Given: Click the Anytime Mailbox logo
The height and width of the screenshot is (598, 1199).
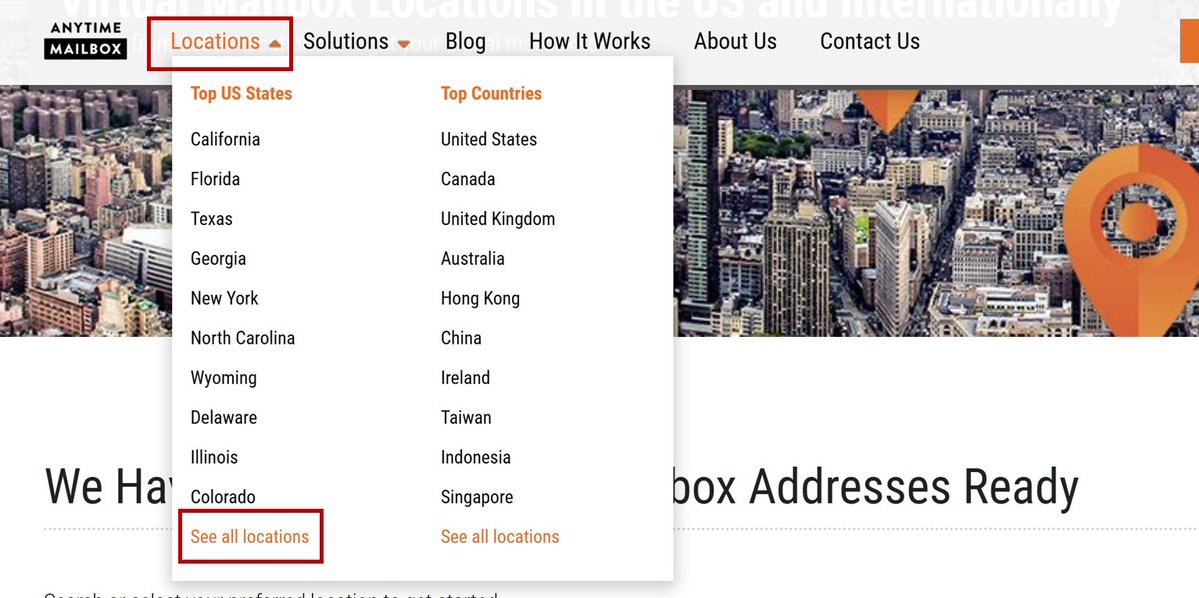Looking at the screenshot, I should pos(86,41).
